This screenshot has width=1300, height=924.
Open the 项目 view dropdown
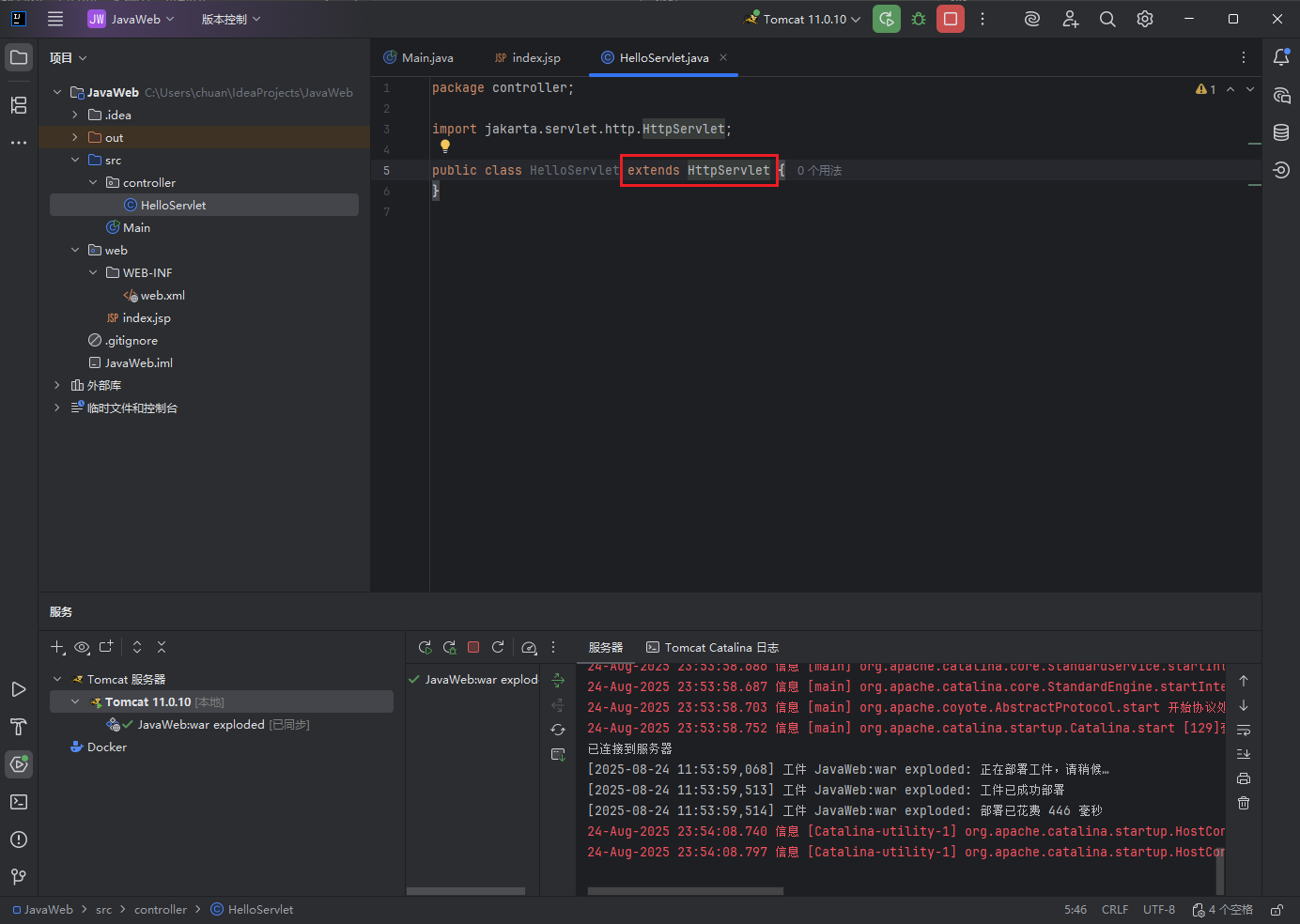68,57
